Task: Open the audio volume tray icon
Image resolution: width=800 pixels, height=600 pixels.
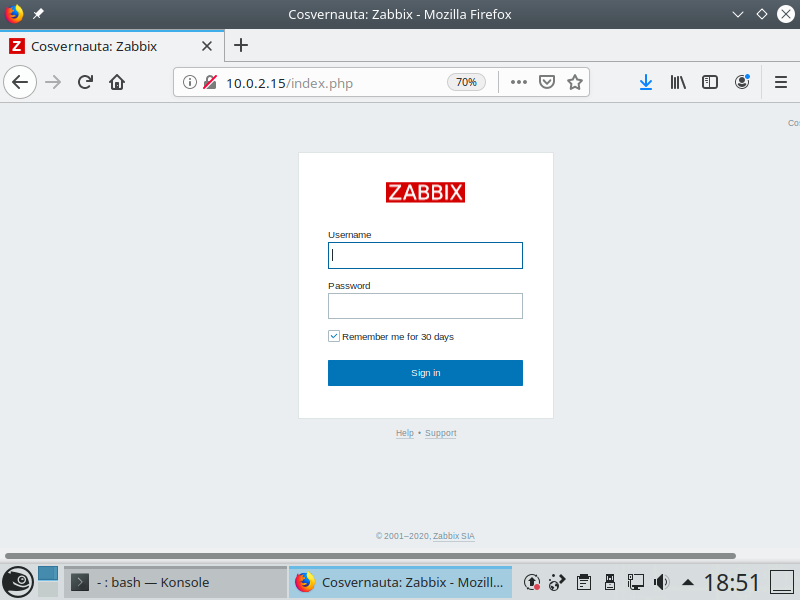Action: 661,582
